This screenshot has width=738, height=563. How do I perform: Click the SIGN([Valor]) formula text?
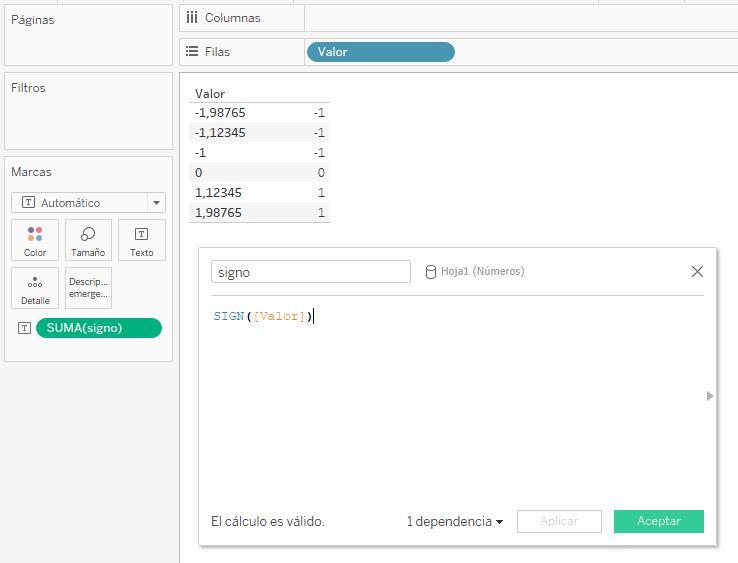tap(262, 317)
